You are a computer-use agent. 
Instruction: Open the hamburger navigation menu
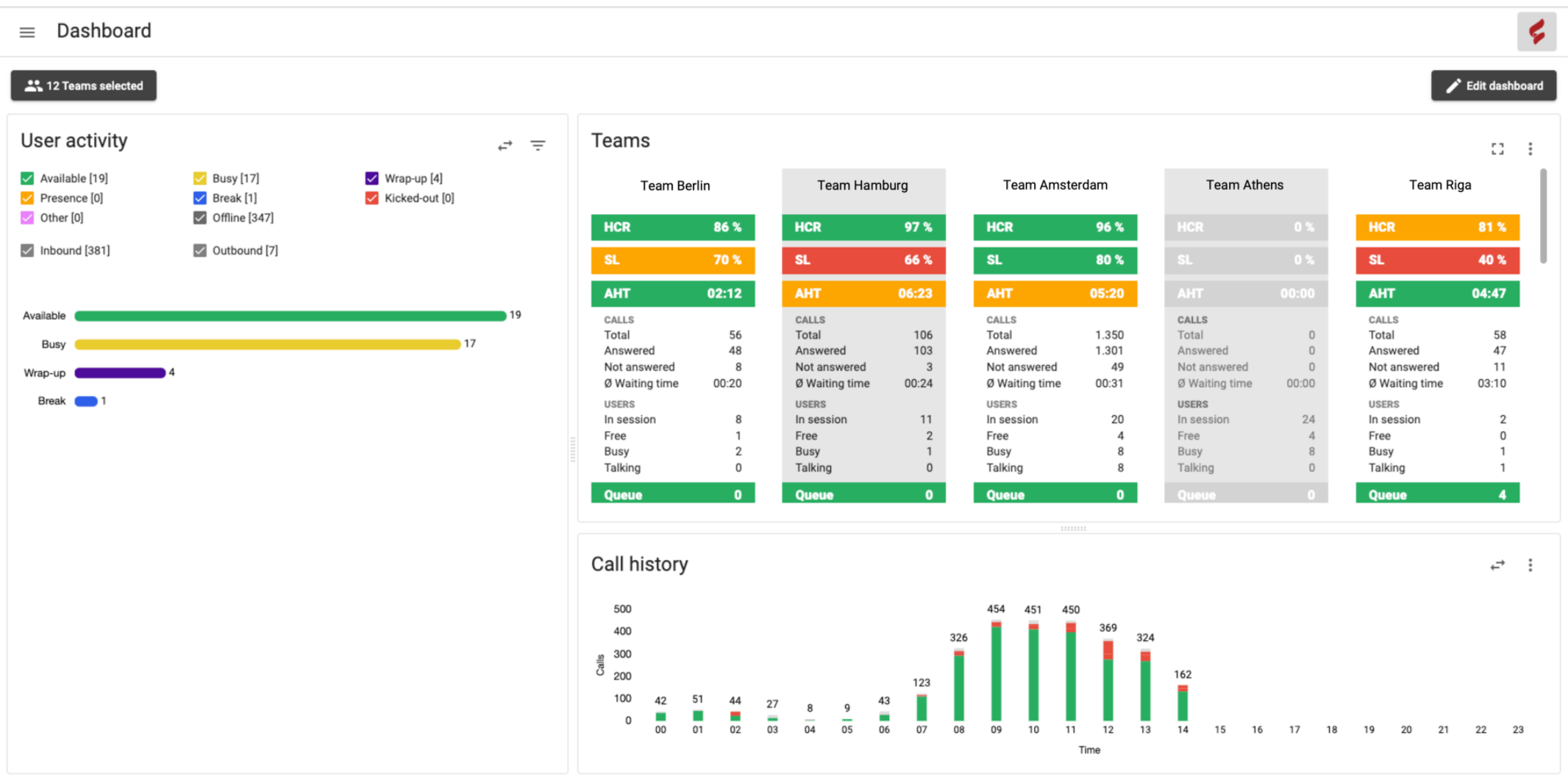(x=27, y=32)
